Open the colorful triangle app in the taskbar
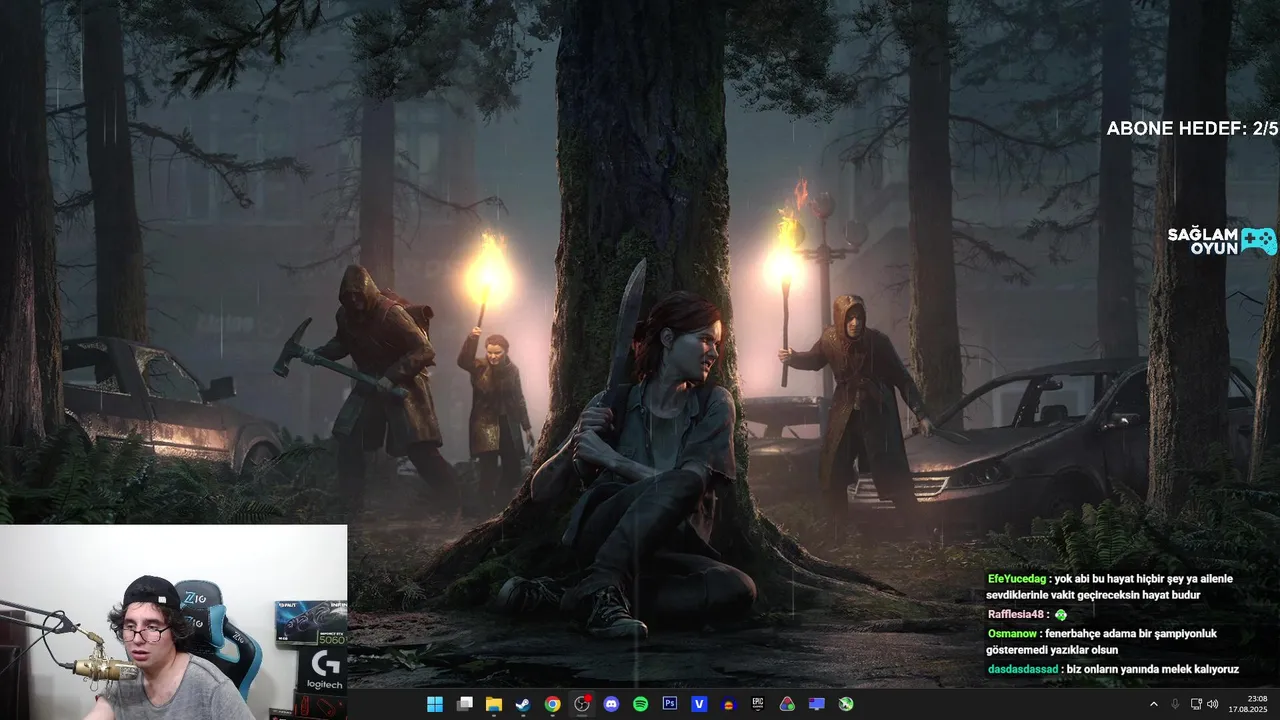 tap(788, 704)
